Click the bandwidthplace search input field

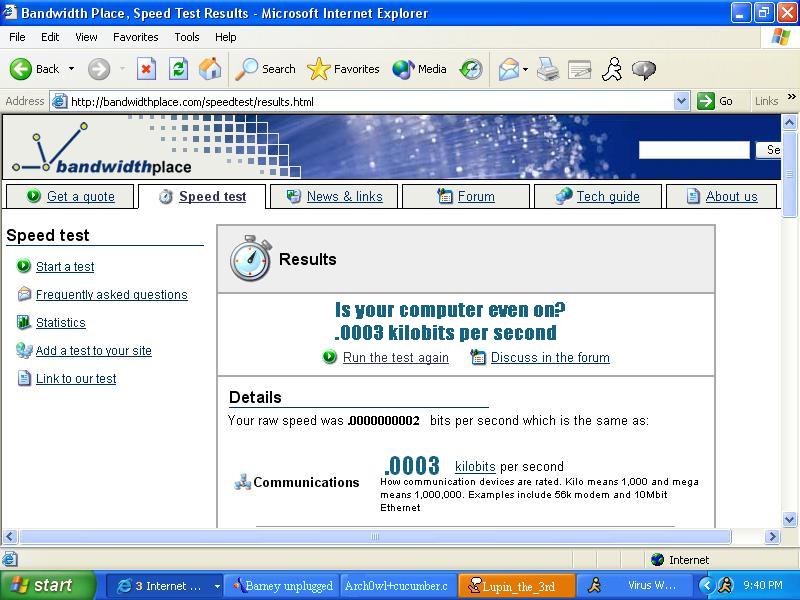[x=694, y=150]
